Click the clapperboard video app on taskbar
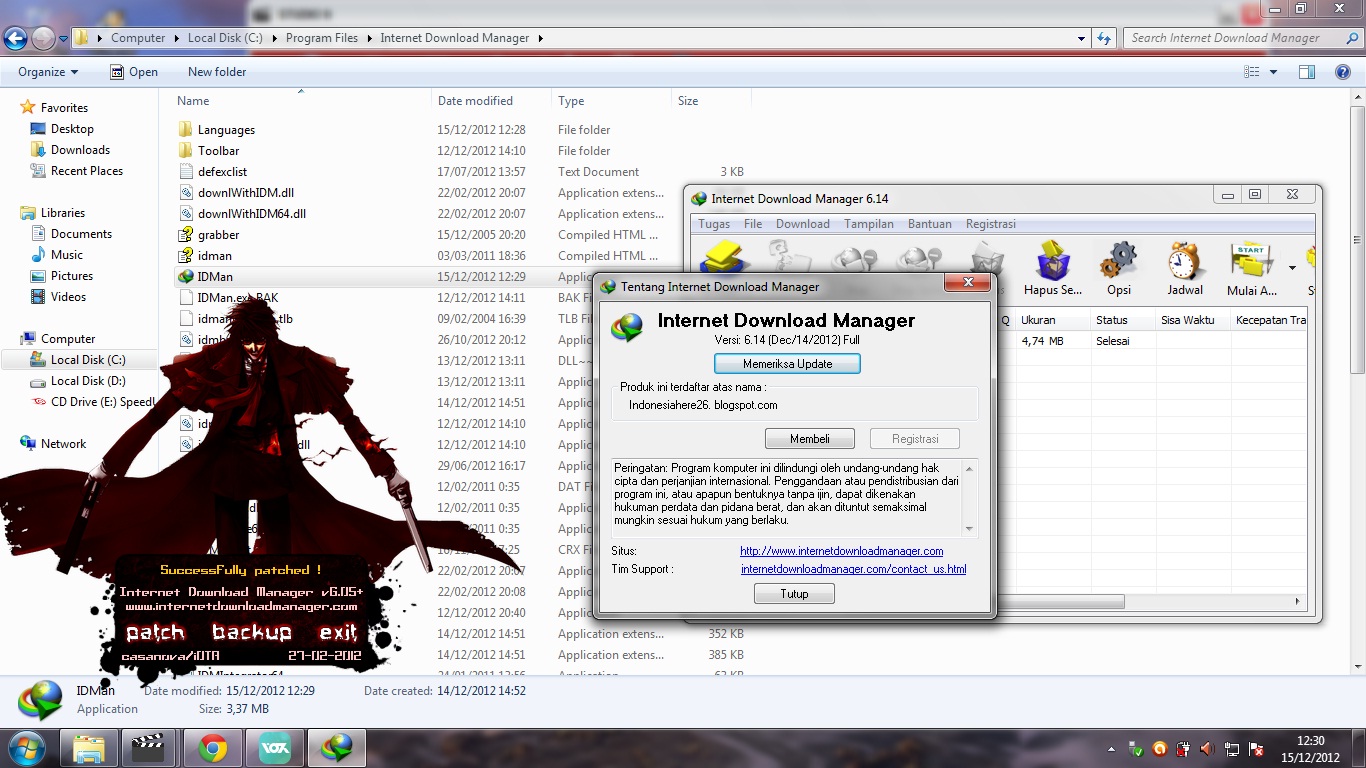The image size is (1366, 768). point(150,748)
